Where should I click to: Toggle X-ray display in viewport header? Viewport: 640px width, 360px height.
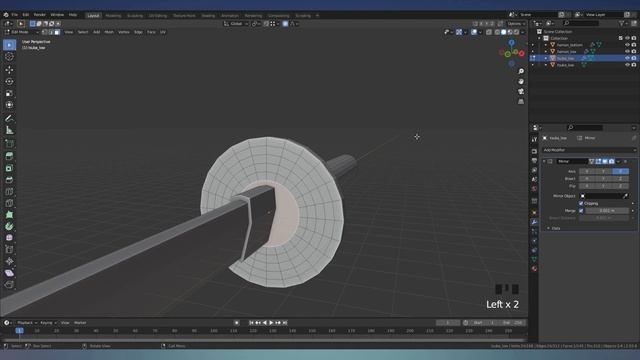pos(489,32)
